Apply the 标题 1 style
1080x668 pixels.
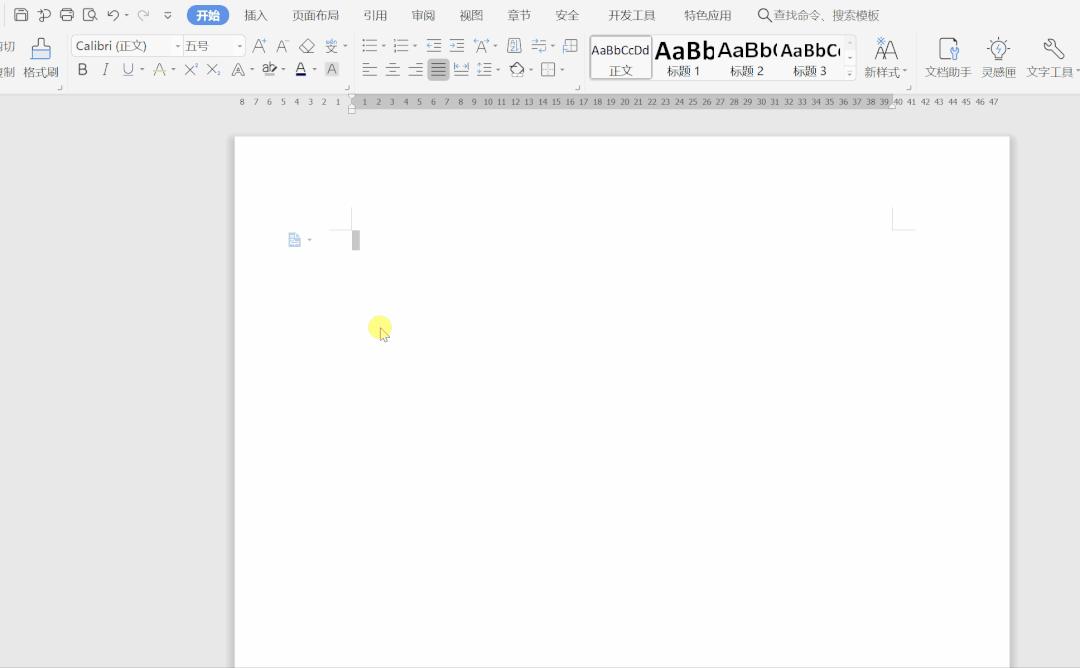(x=684, y=58)
